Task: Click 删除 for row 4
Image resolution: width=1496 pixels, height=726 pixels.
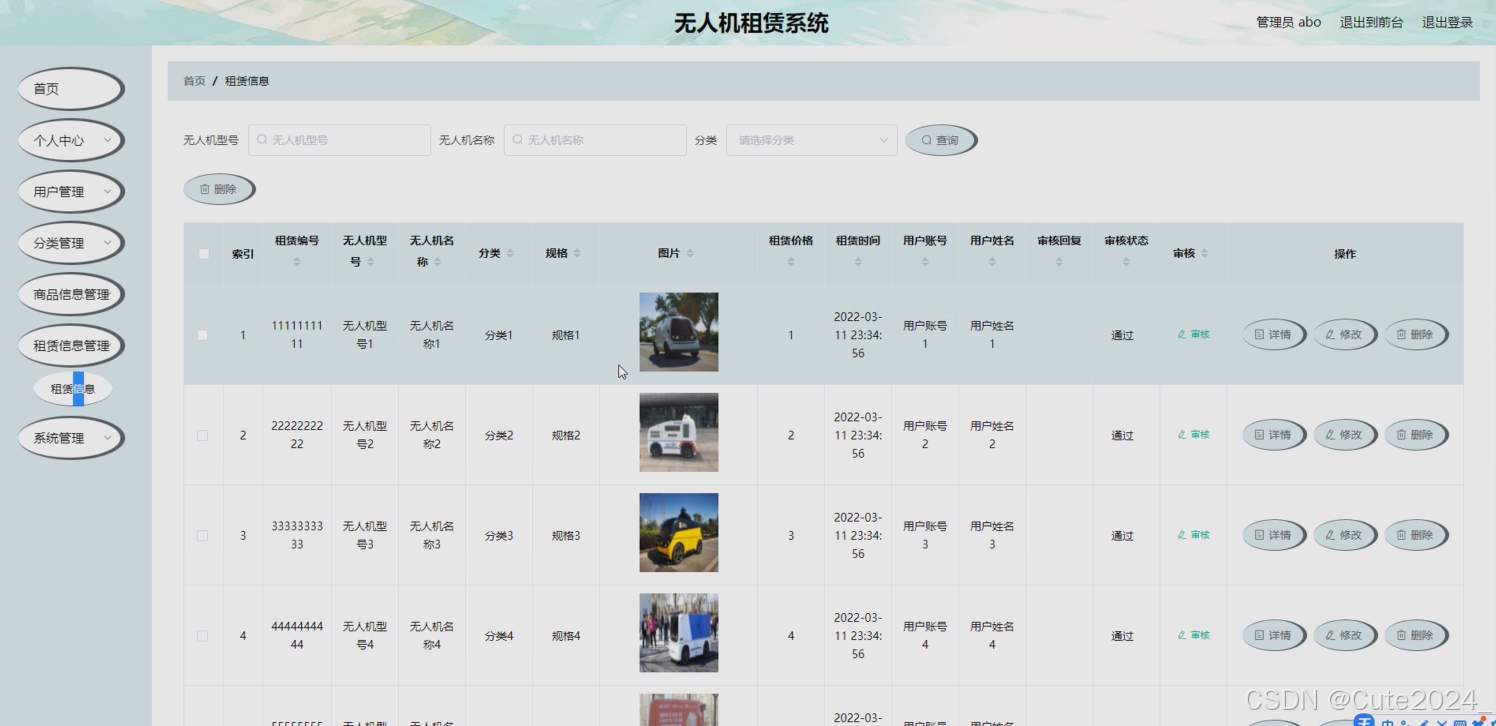Action: (1416, 635)
